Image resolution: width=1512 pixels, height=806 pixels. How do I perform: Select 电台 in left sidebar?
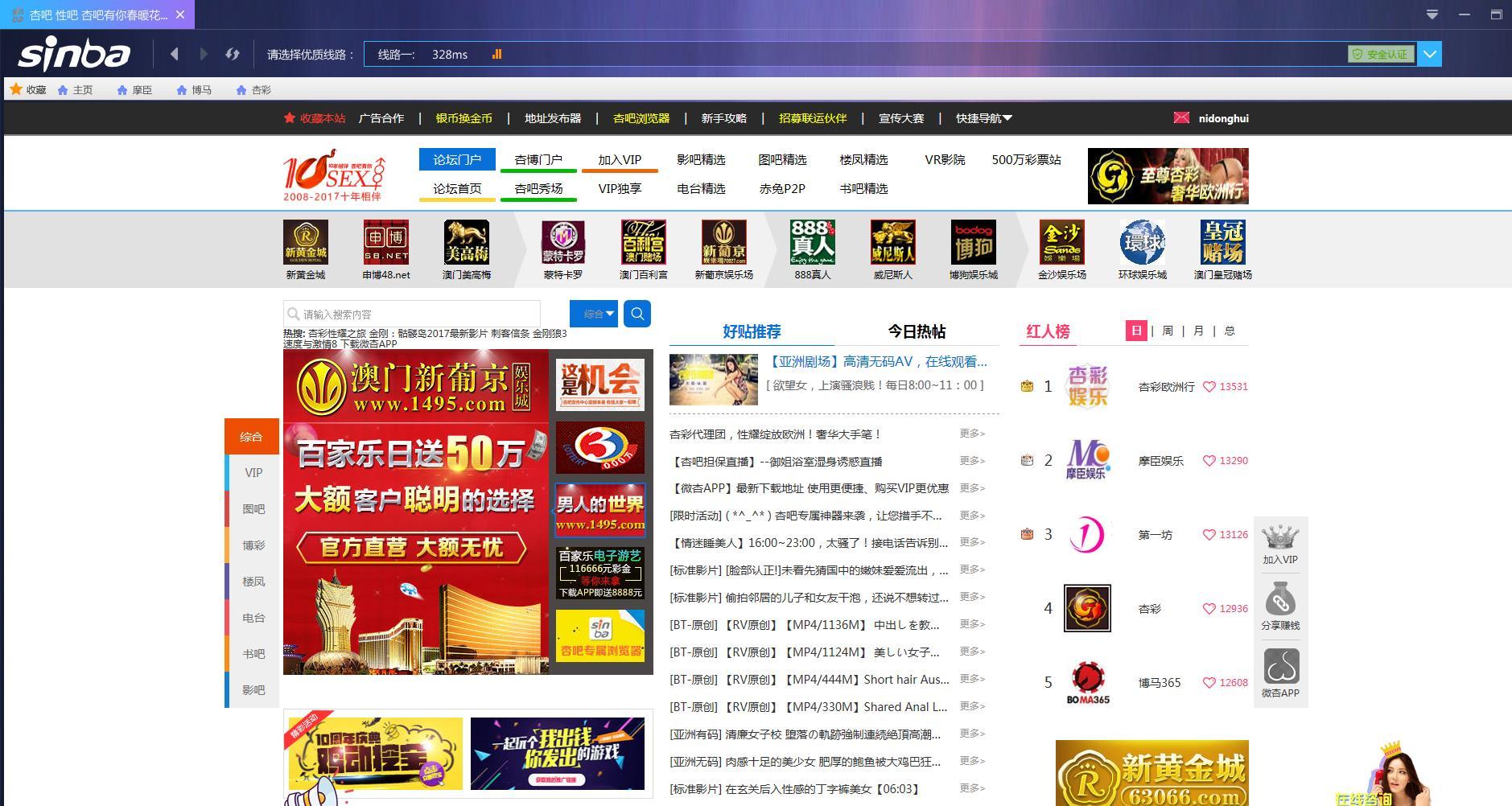coord(252,618)
